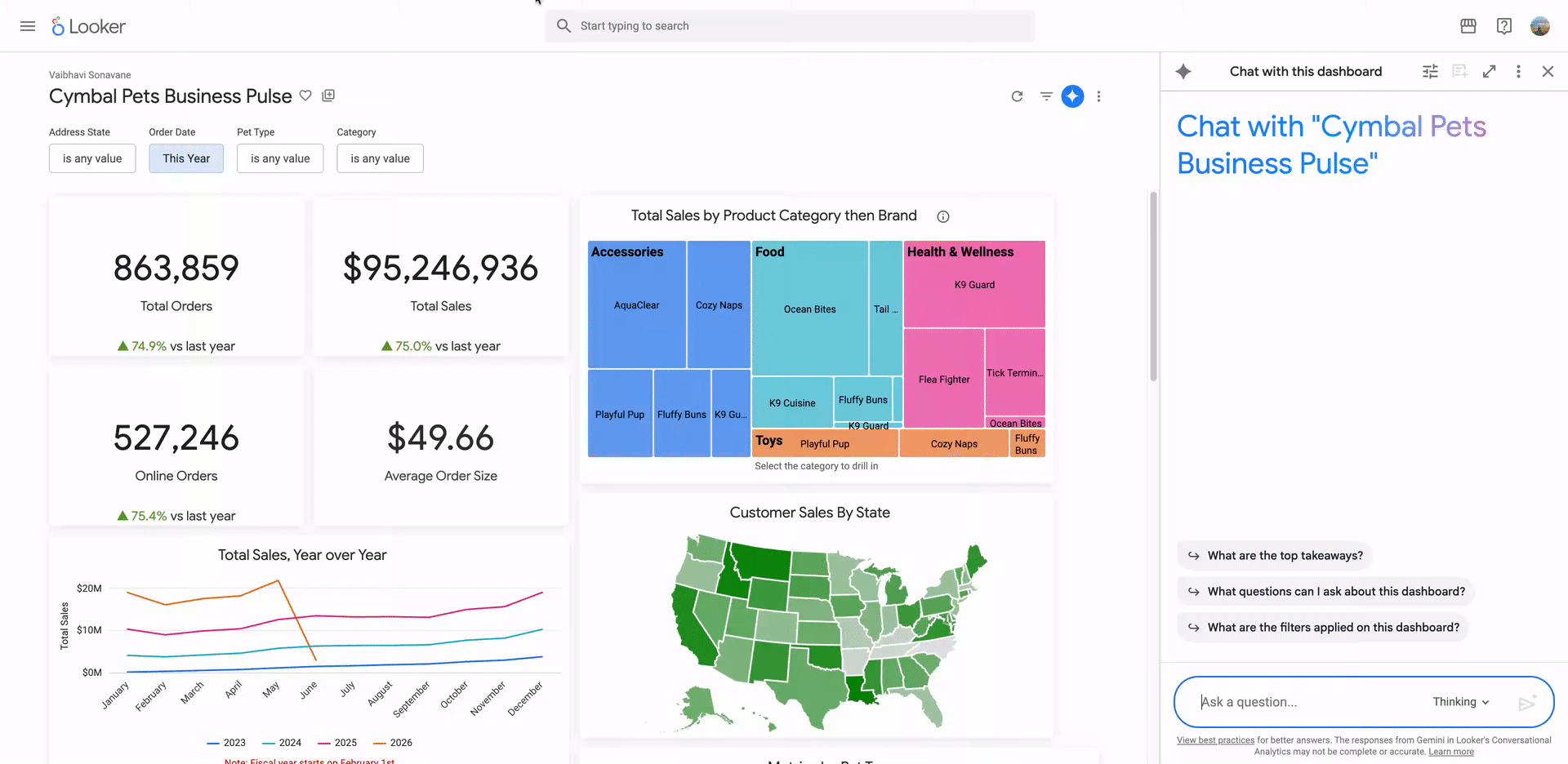
Task: Toggle the dashboard filters icon
Action: click(1046, 96)
